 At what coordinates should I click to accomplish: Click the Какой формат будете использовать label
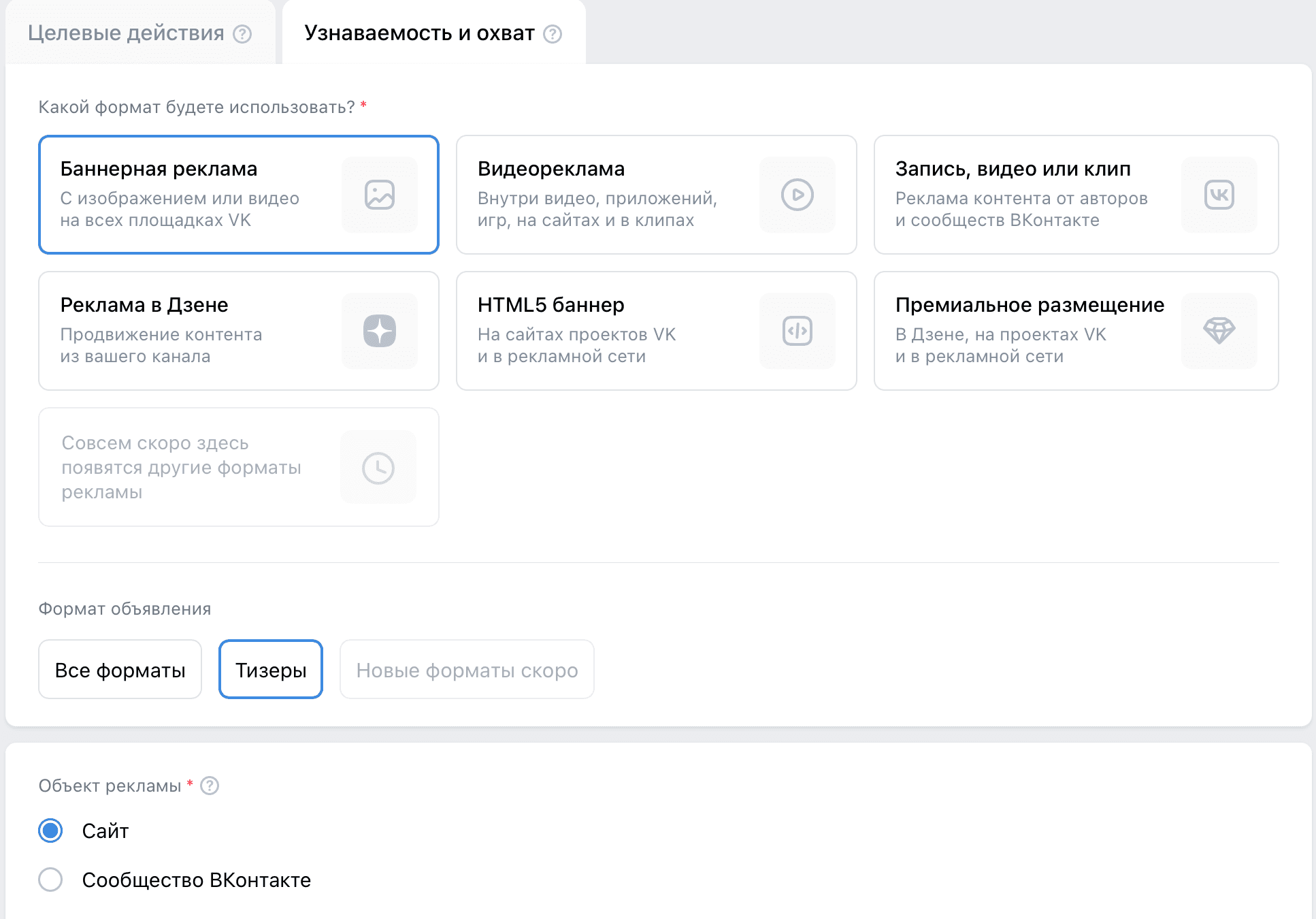[197, 107]
